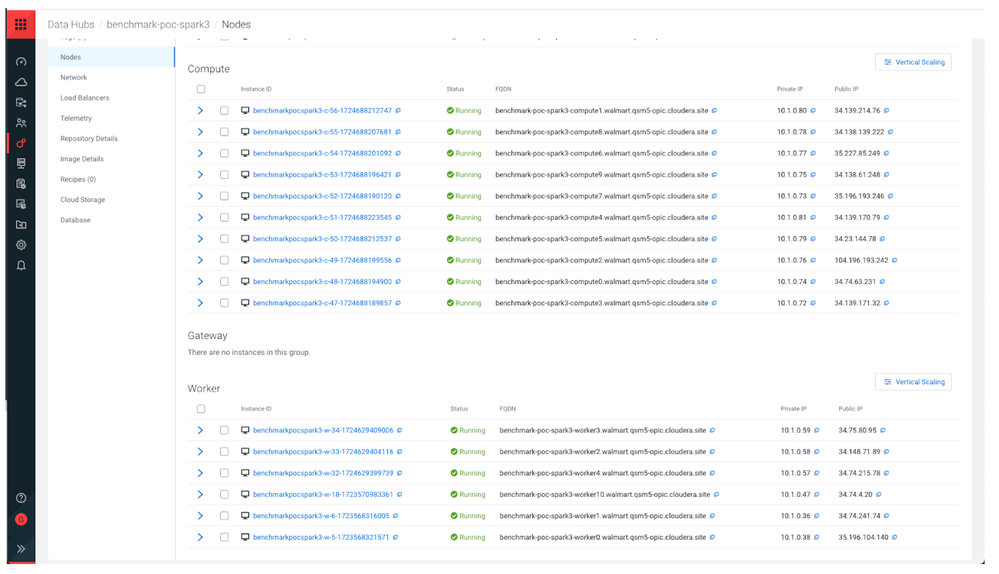999x574 pixels.
Task: Open Repository Details in the side menu
Action: pyautogui.click(x=89, y=139)
